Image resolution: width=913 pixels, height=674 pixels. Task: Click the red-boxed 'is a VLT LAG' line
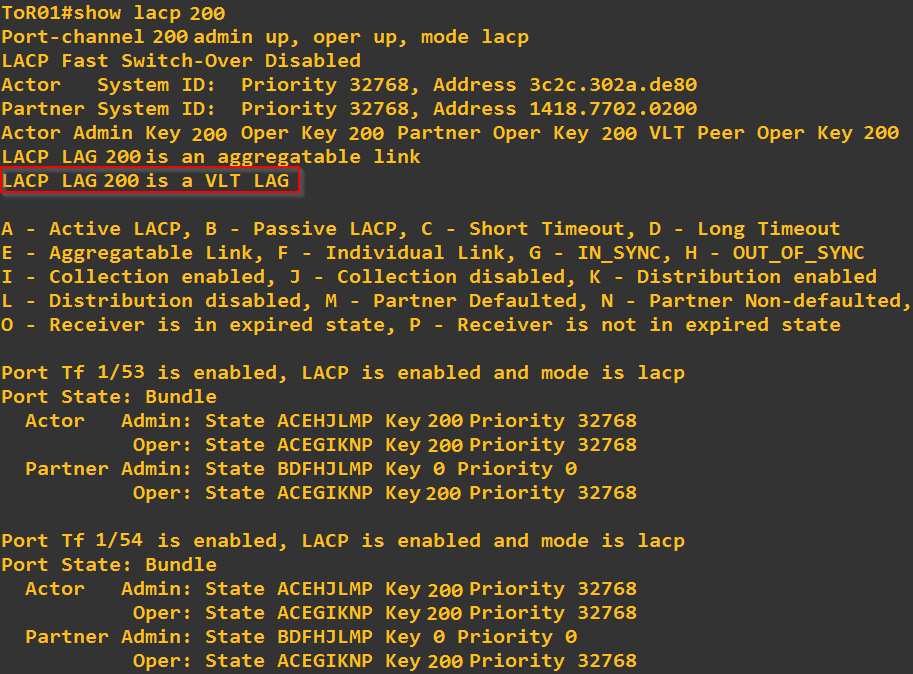point(150,181)
